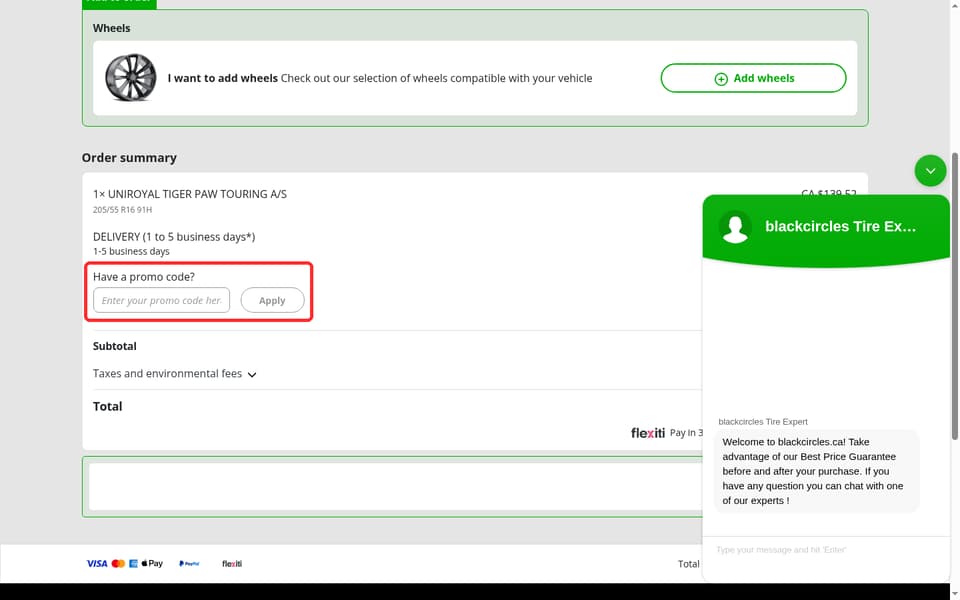
Task: Click the Mastercard payment icon
Action: (118, 563)
